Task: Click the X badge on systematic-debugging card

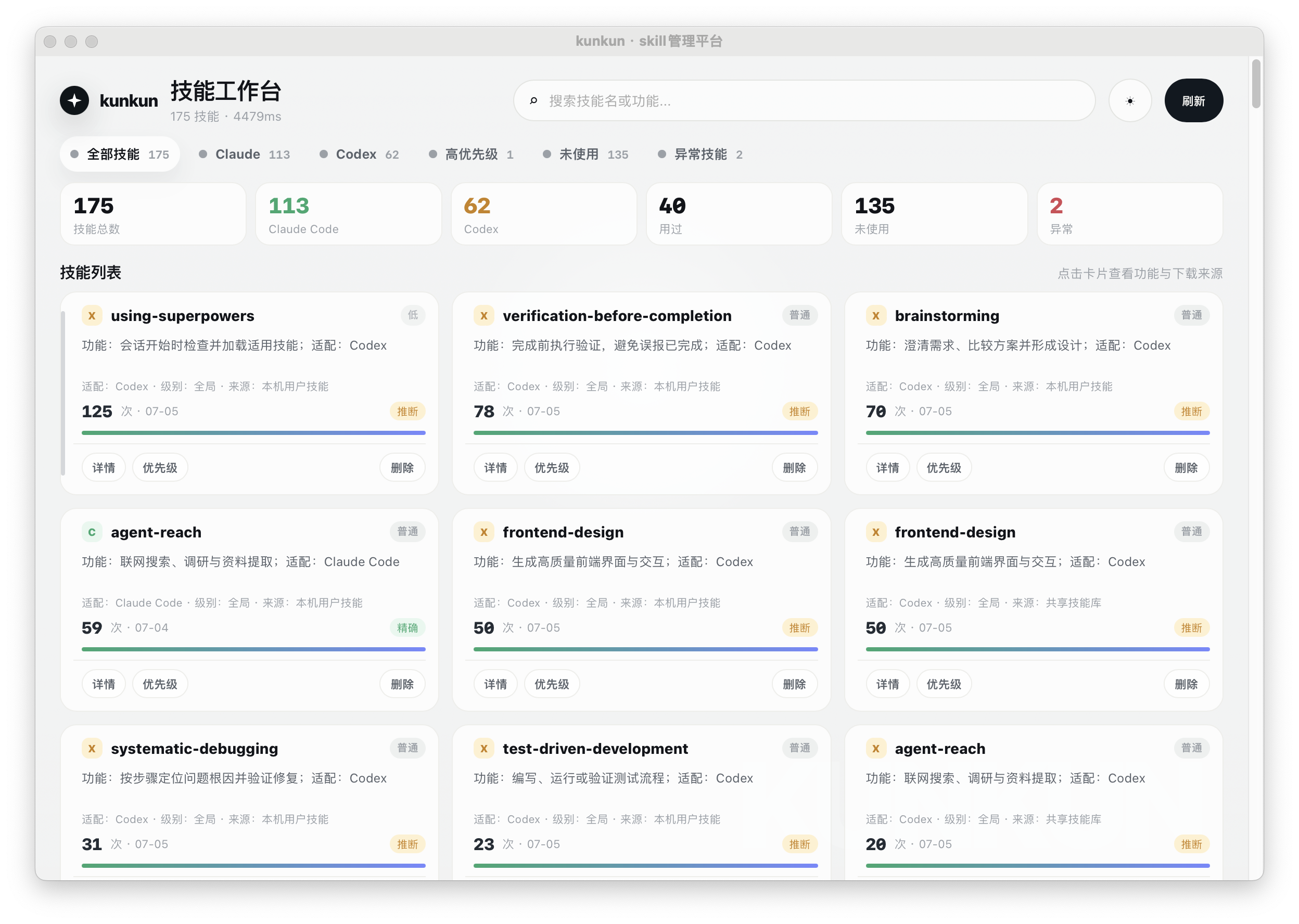Action: coord(92,748)
